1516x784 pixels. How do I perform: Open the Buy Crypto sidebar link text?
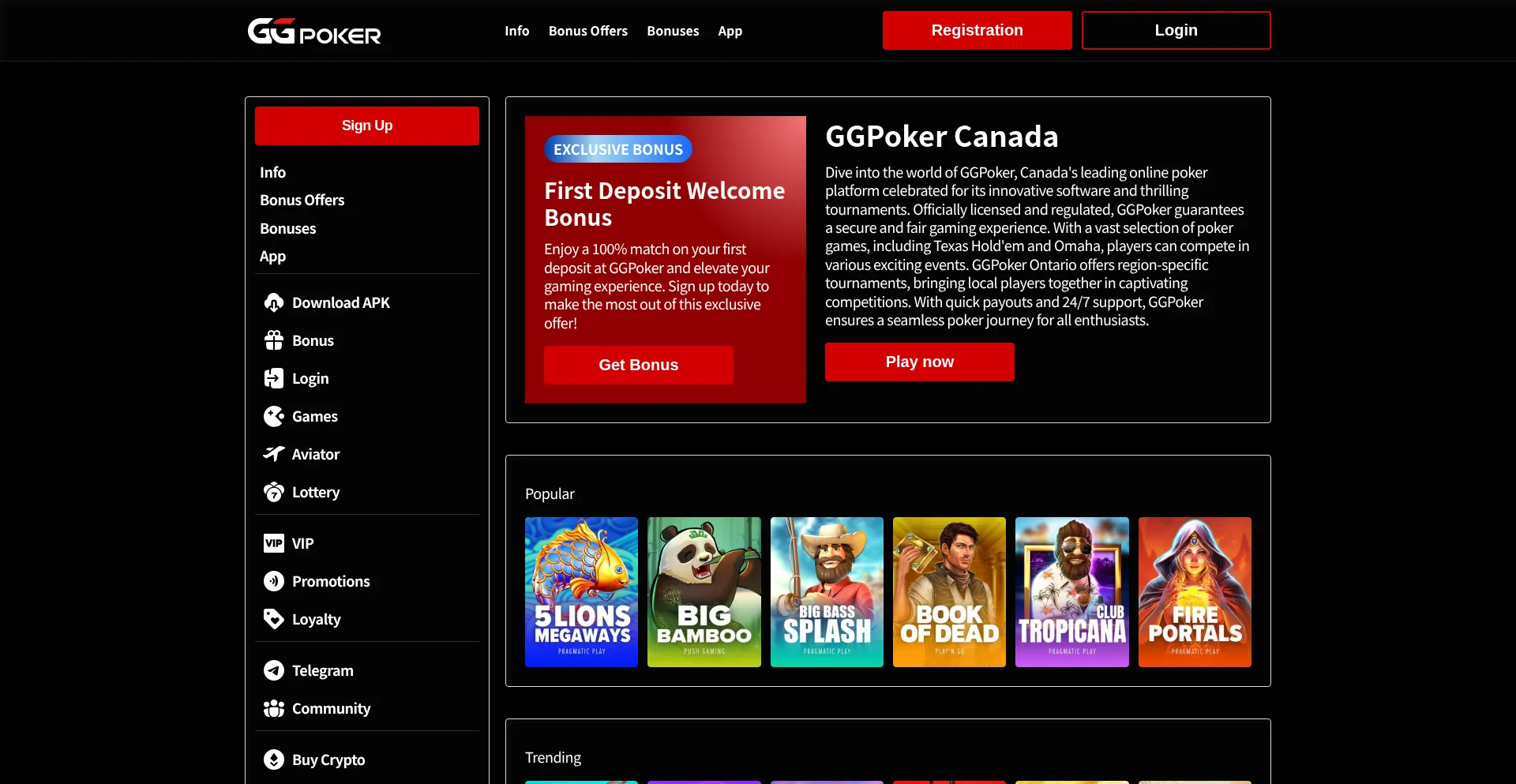pos(328,760)
